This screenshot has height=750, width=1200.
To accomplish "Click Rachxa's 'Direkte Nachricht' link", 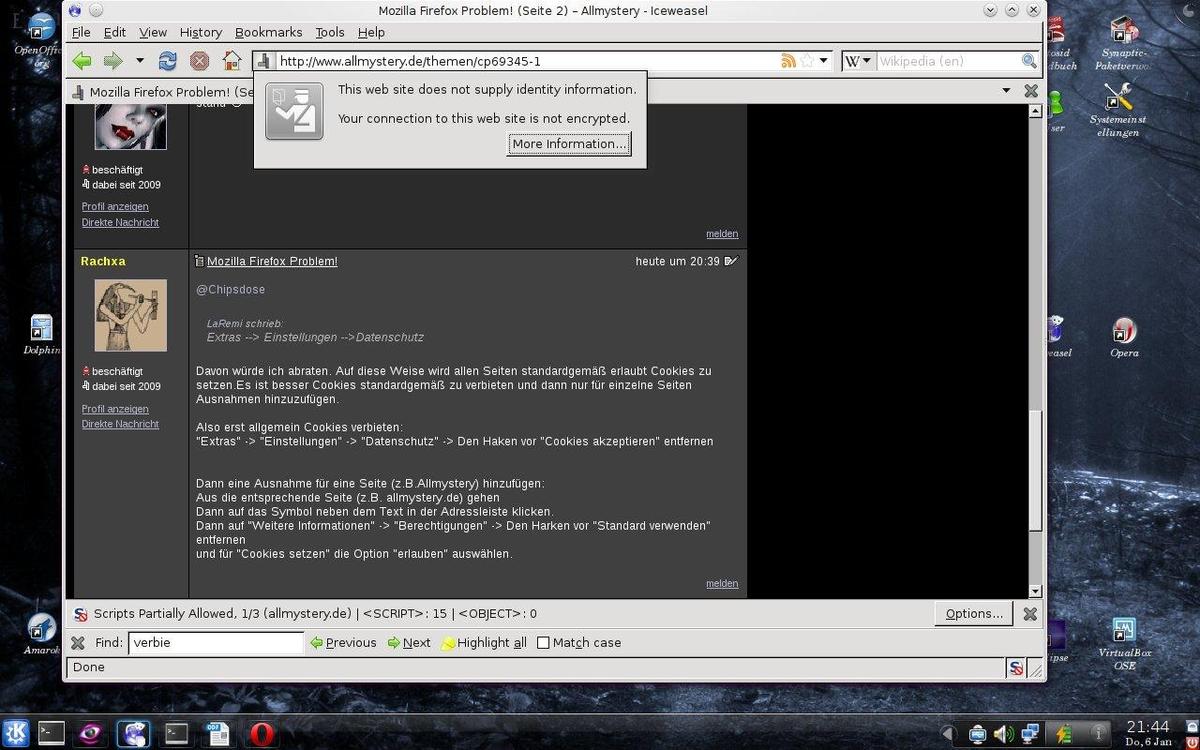I will [120, 424].
